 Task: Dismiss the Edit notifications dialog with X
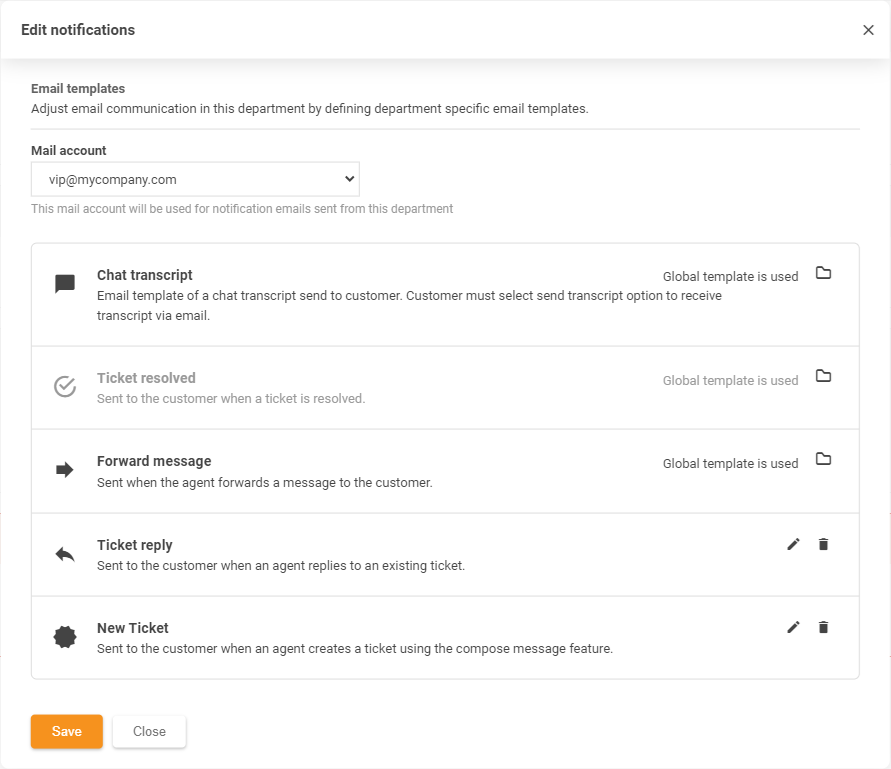(868, 30)
